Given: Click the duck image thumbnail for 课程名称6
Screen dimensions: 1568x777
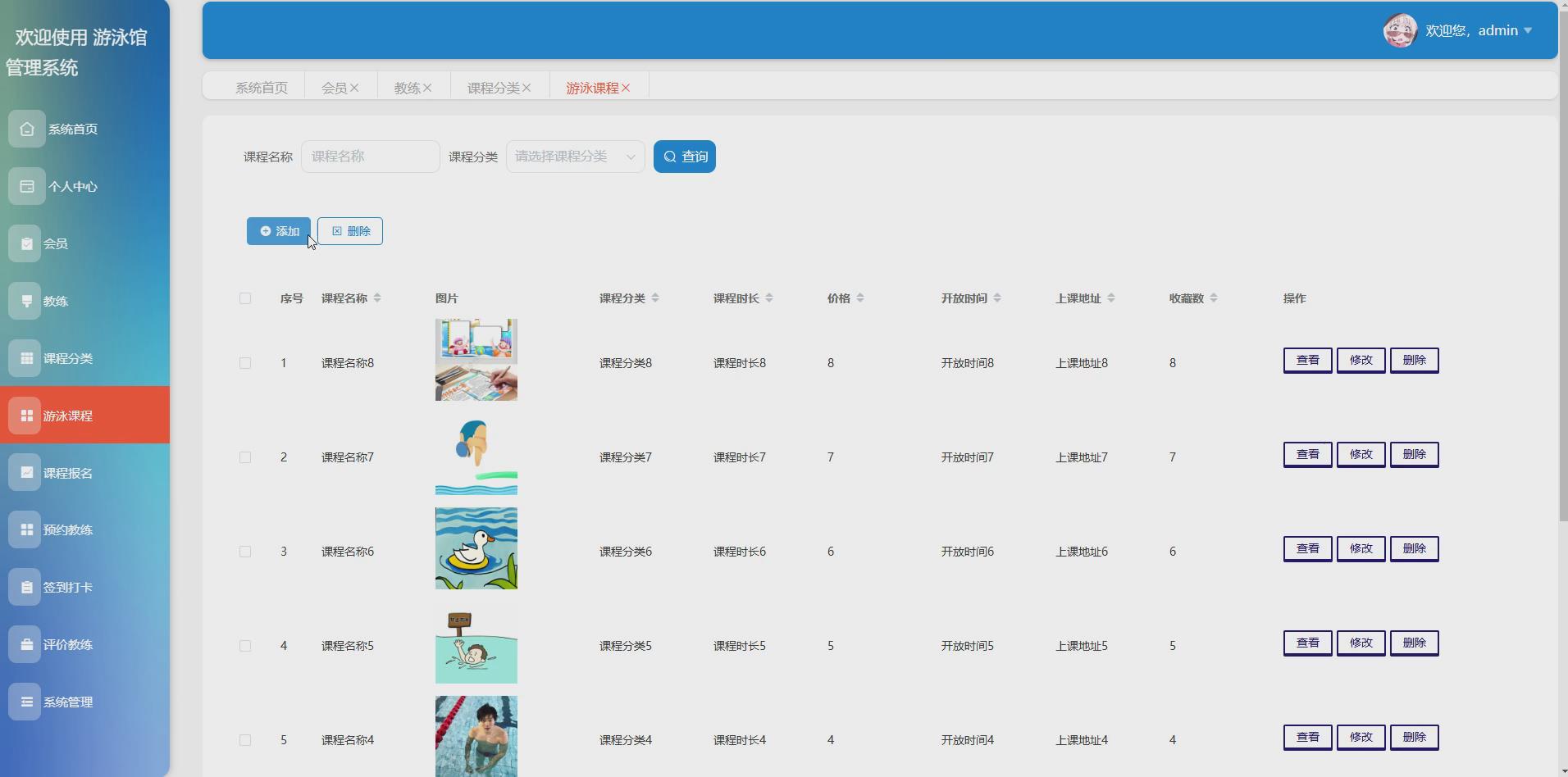Looking at the screenshot, I should coord(476,548).
